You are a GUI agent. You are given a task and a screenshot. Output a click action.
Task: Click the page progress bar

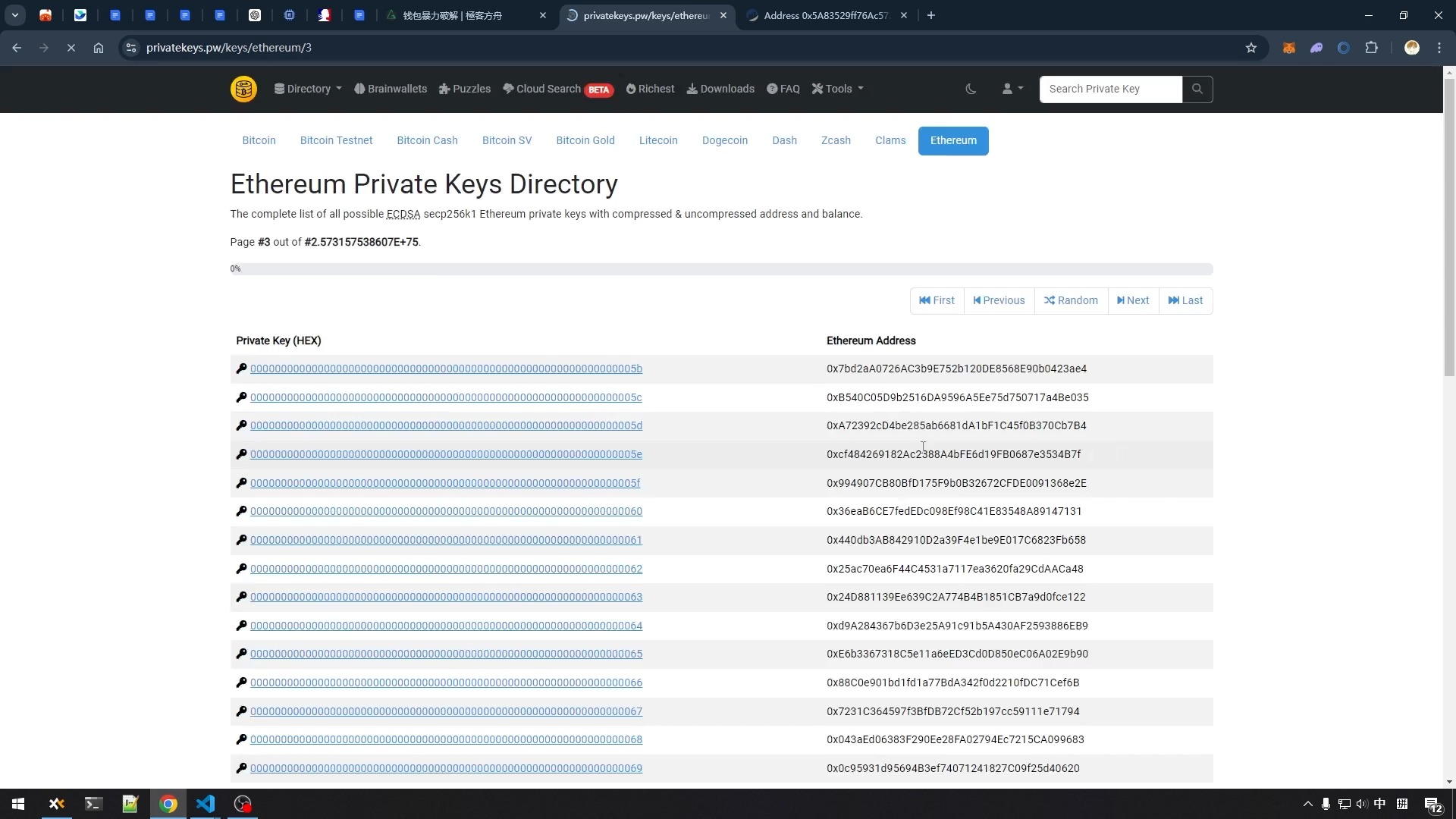point(721,269)
